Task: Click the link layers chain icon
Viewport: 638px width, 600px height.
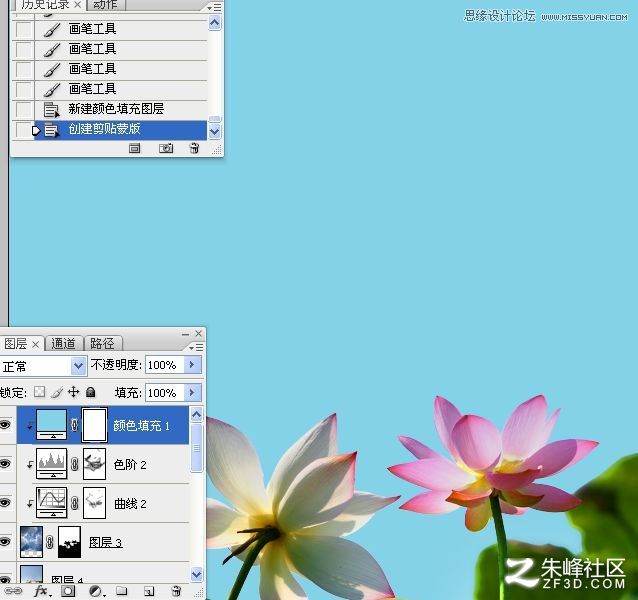Action: 13,591
